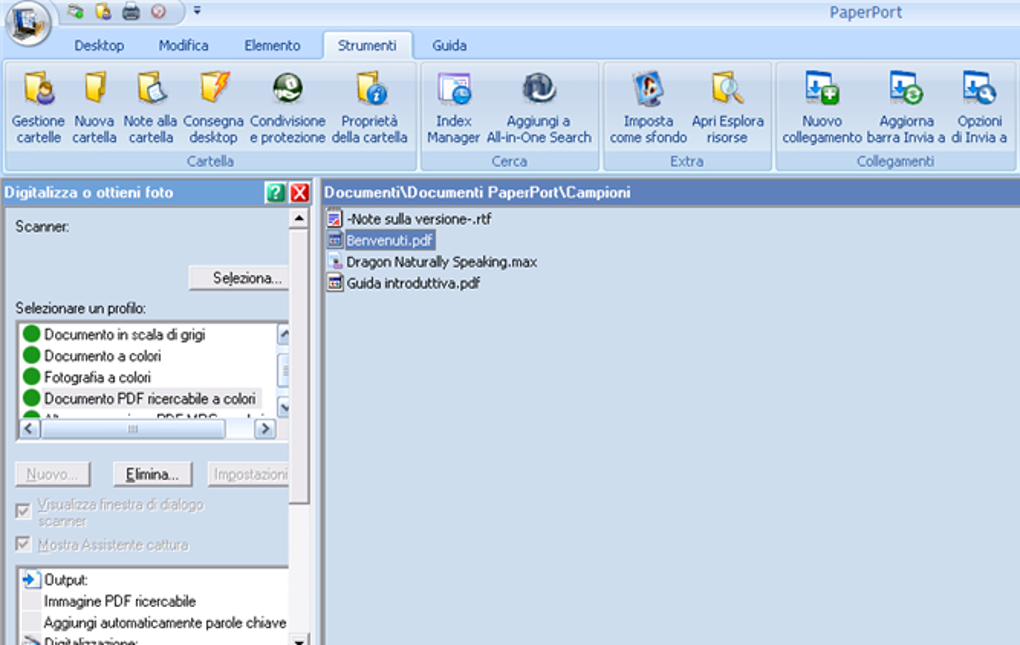The height and width of the screenshot is (645, 1020).
Task: Select file Benvenuti.pdf
Action: click(389, 241)
